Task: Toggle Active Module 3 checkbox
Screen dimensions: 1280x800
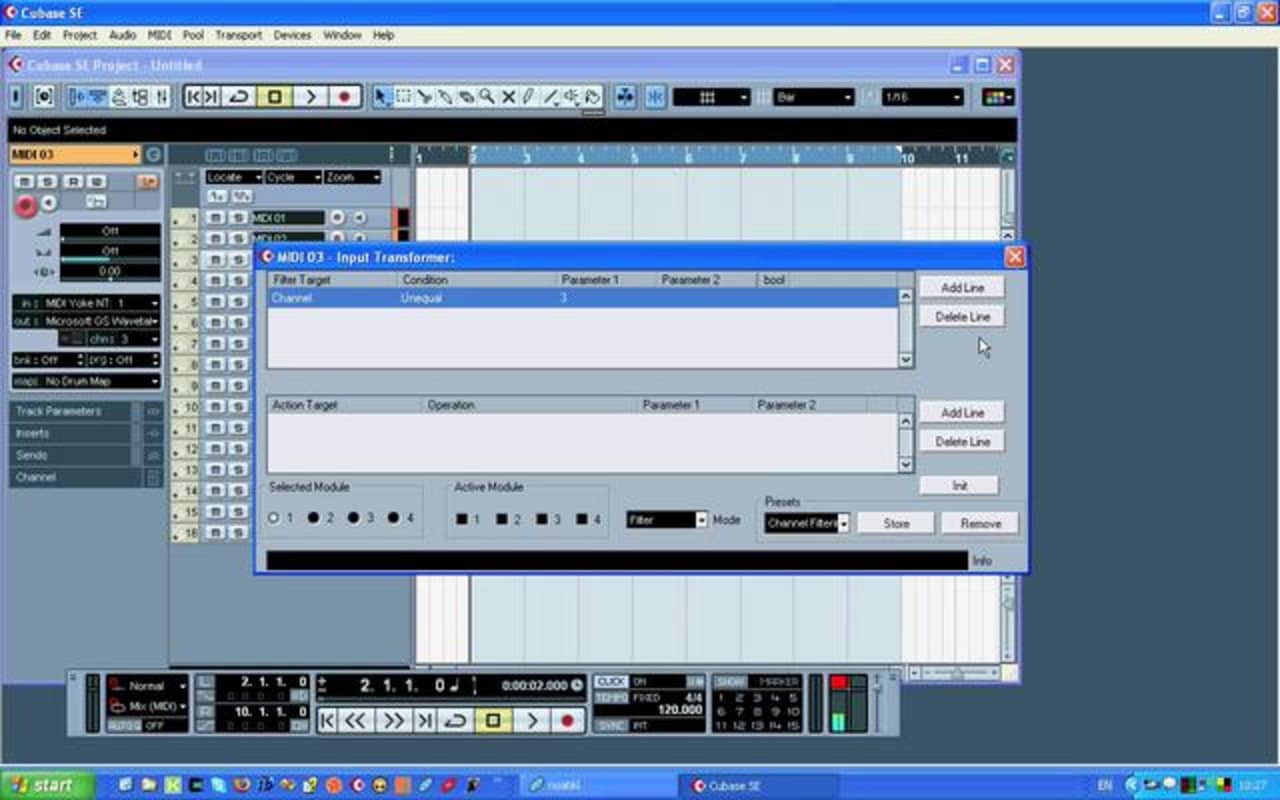Action: click(x=541, y=519)
